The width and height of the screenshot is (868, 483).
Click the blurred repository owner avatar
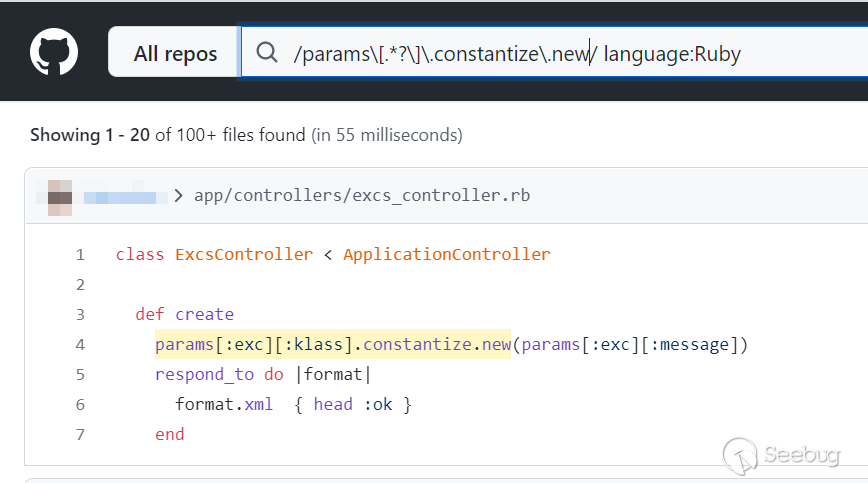click(x=60, y=195)
